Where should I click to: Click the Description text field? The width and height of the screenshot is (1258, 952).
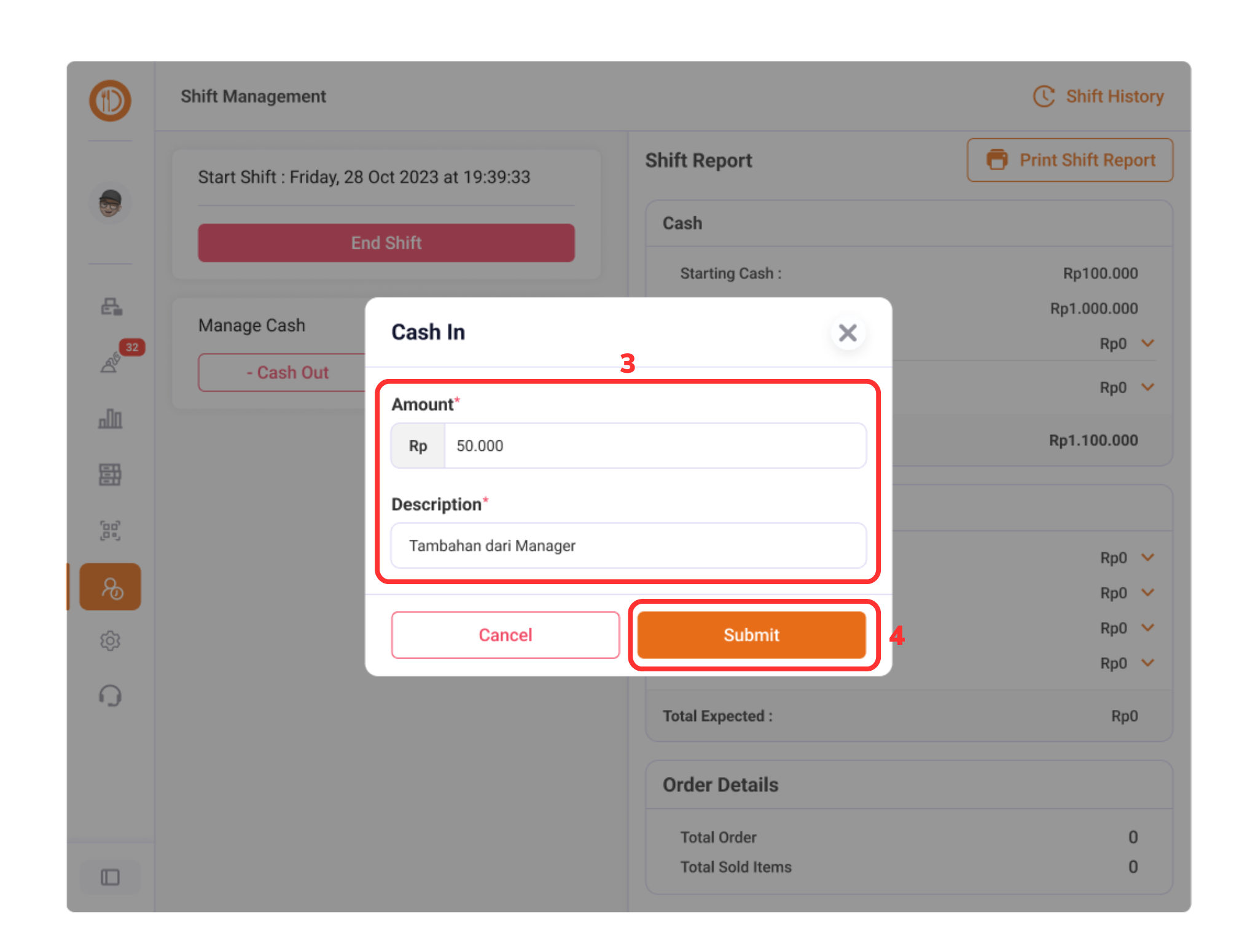pos(628,545)
